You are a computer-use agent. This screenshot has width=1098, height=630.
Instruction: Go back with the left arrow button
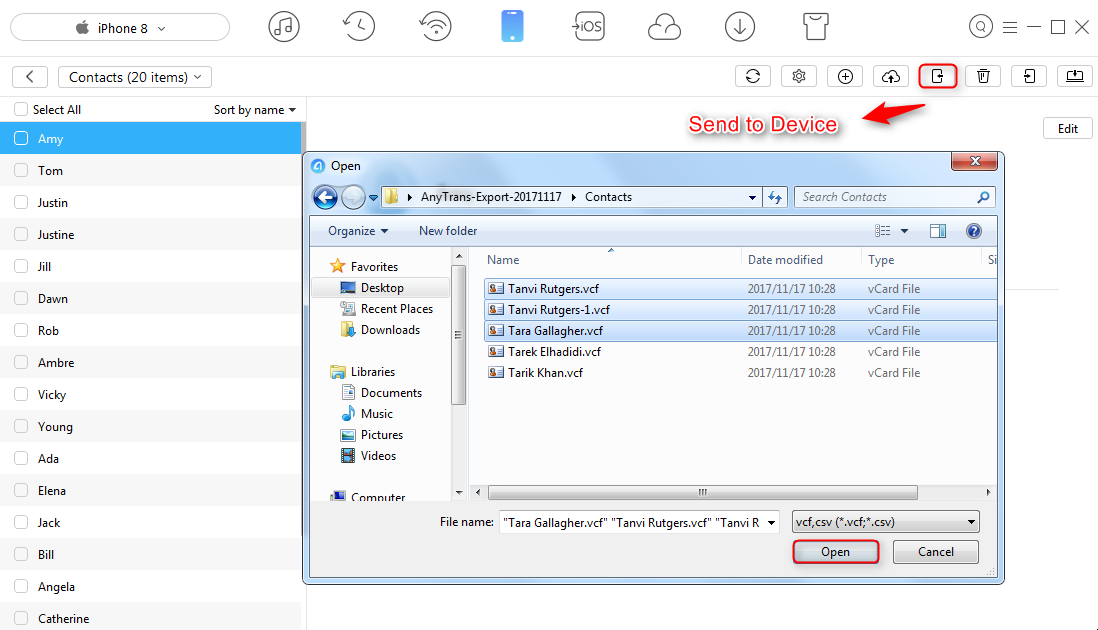pos(30,77)
